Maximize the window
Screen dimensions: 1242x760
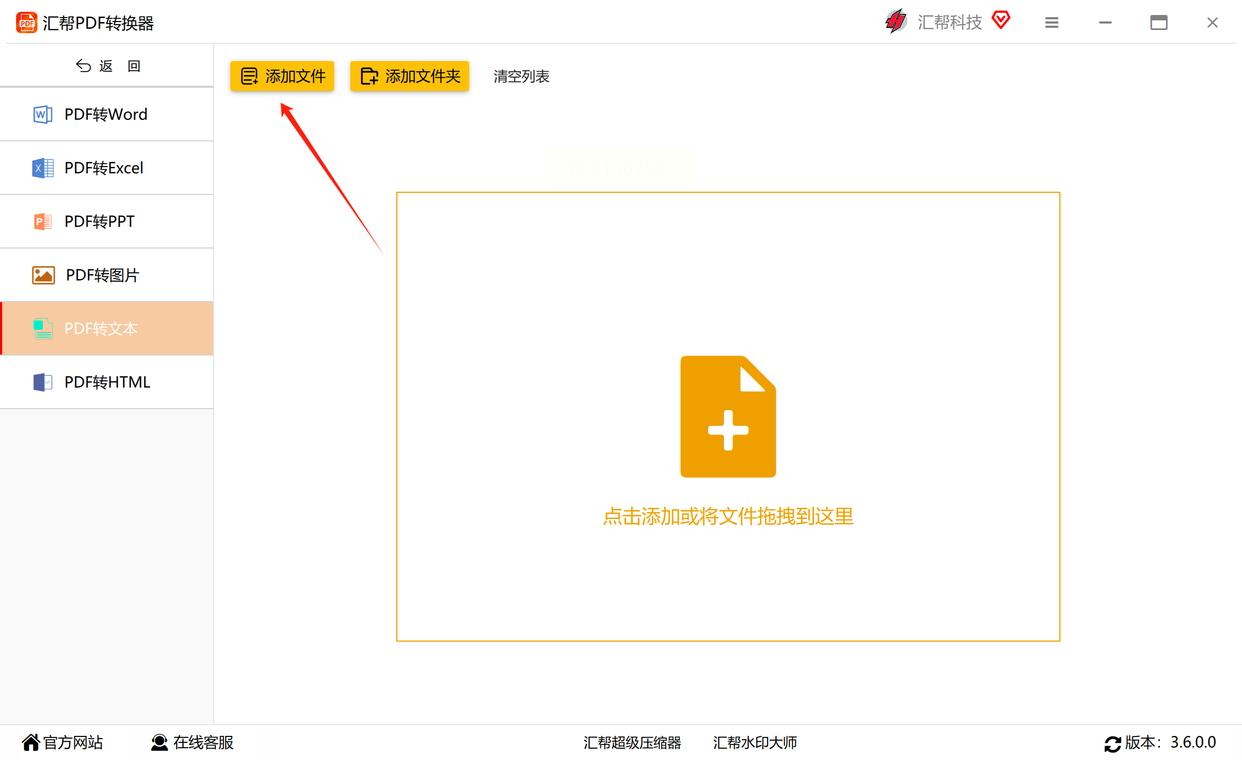coord(1159,22)
